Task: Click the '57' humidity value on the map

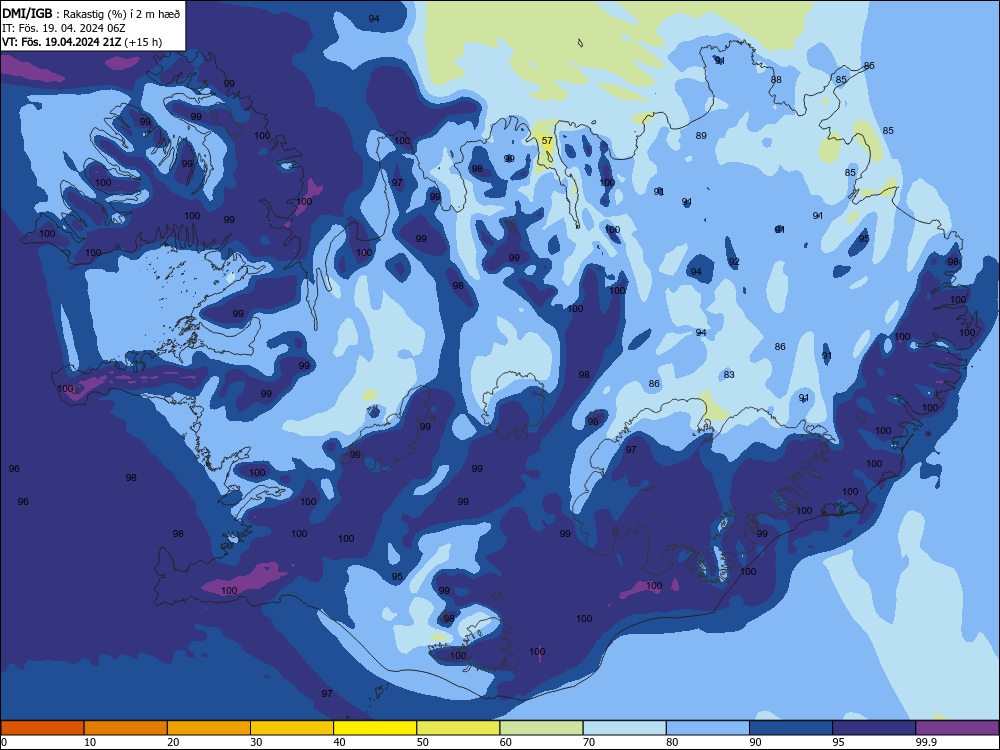Action: pos(547,140)
